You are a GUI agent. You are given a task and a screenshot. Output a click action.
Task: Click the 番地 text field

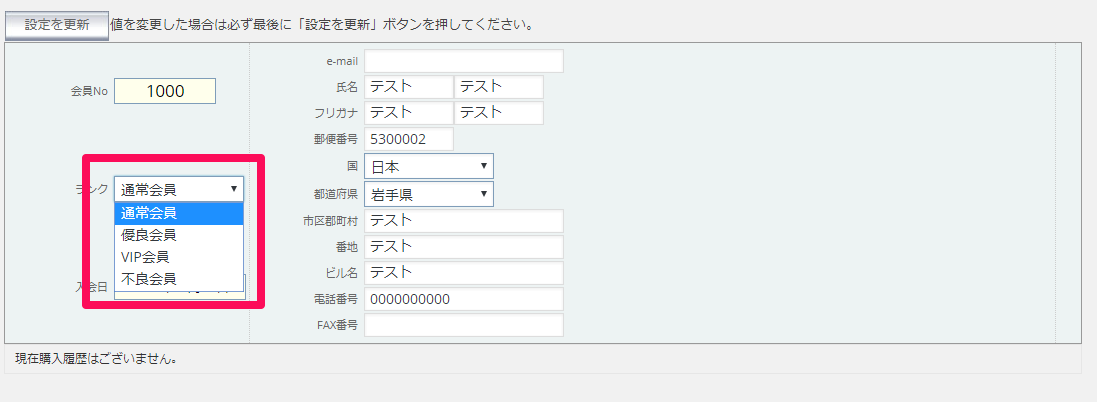tap(464, 247)
